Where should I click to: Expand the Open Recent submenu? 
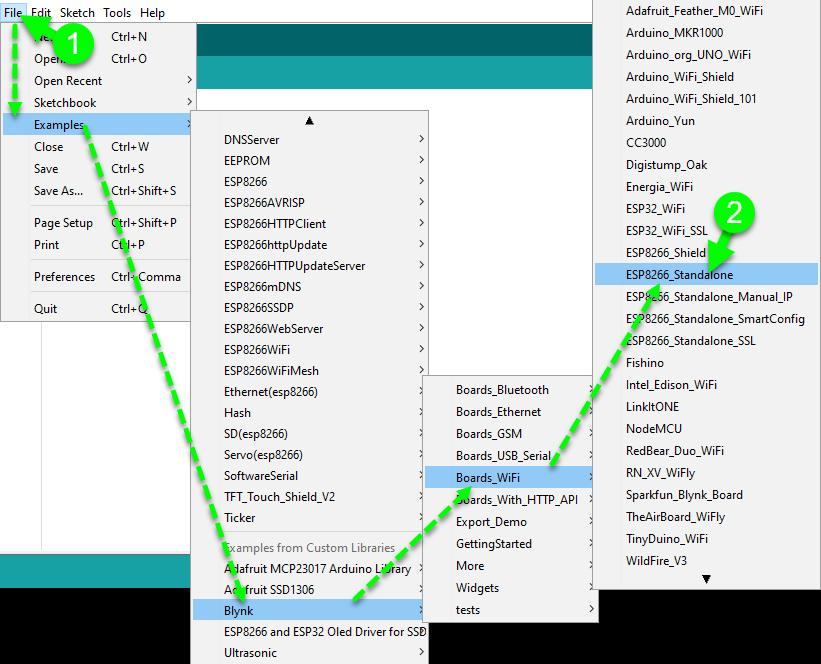97,81
